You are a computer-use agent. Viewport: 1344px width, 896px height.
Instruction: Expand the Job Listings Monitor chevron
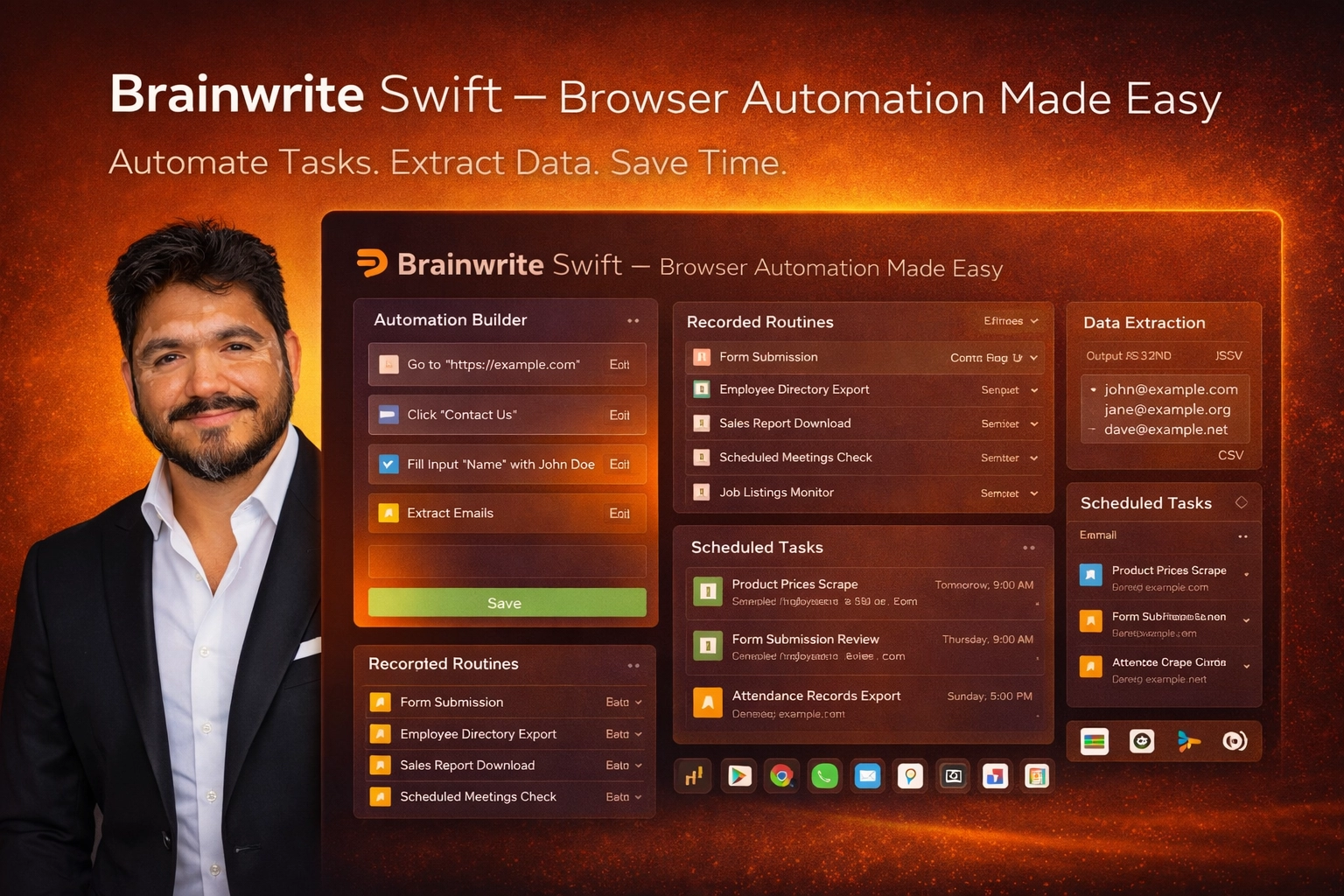[1034, 493]
